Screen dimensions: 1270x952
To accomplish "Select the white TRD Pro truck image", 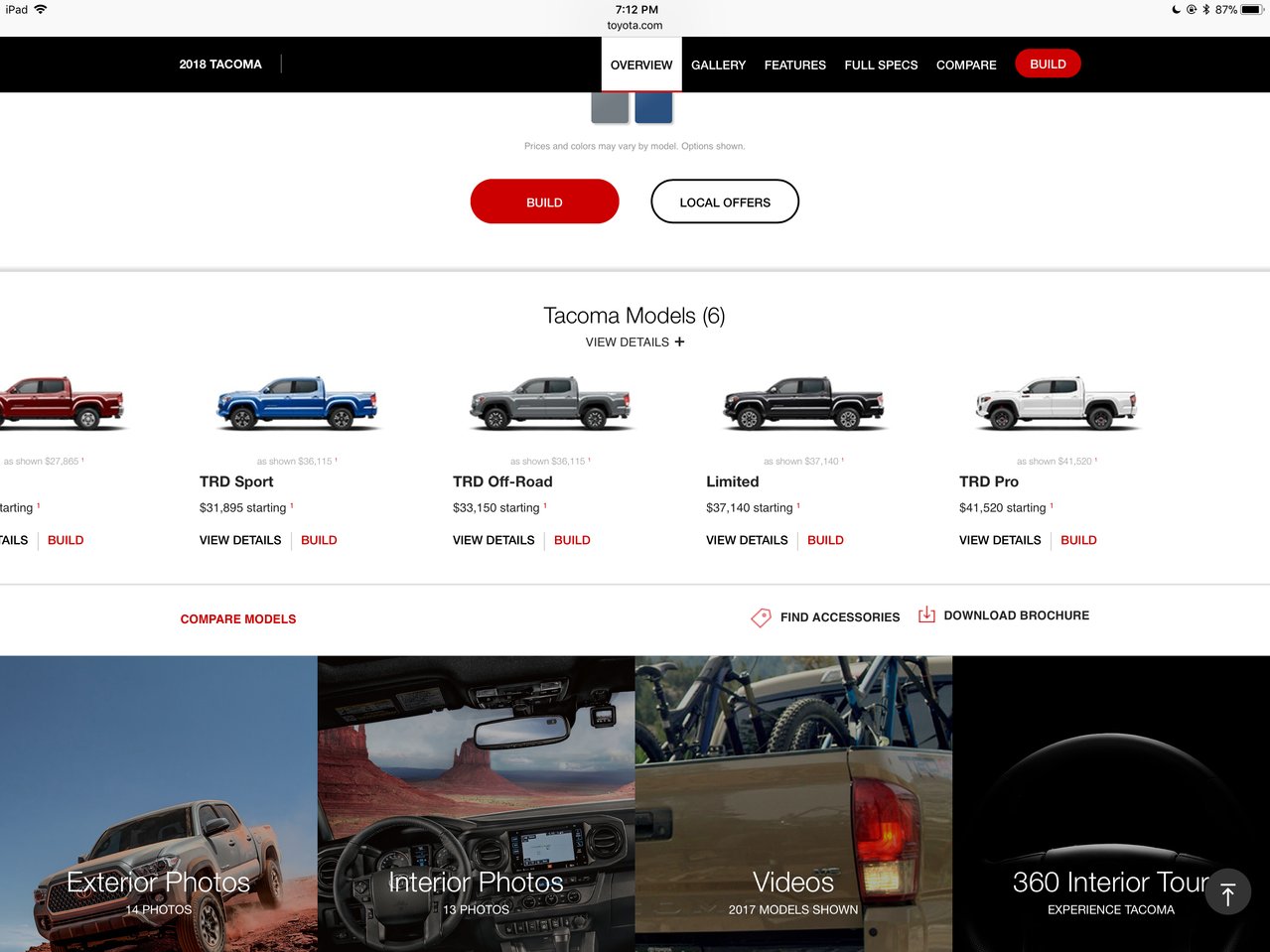I will click(x=1057, y=402).
